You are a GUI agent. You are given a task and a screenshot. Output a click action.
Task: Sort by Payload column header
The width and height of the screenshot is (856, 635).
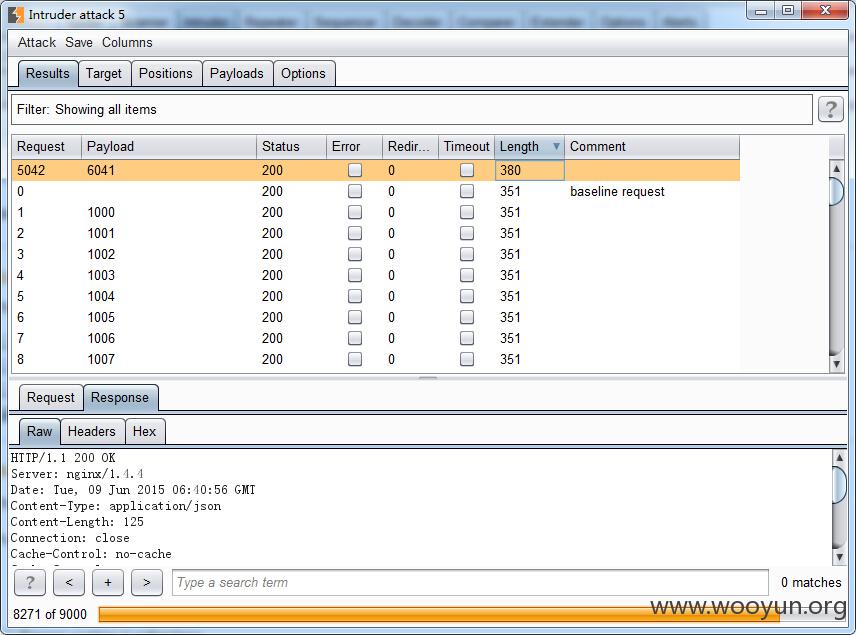pos(169,146)
